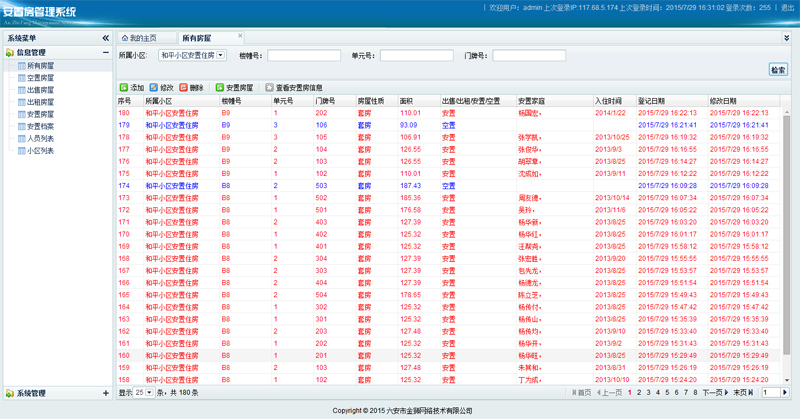Click the 面积 column header
Screen dimensions: 800x419
coord(406,101)
